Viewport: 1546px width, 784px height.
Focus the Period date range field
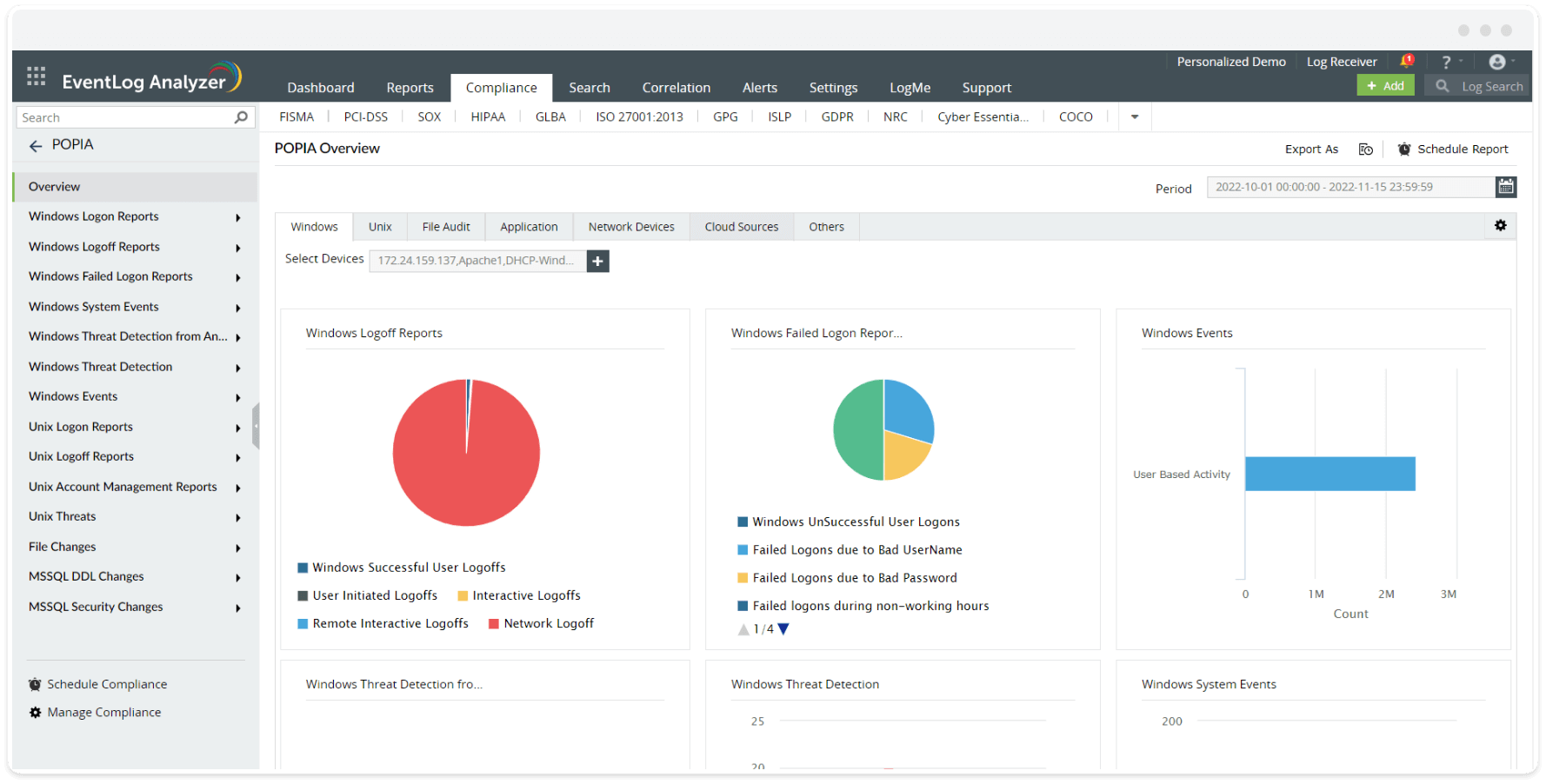(x=1351, y=187)
